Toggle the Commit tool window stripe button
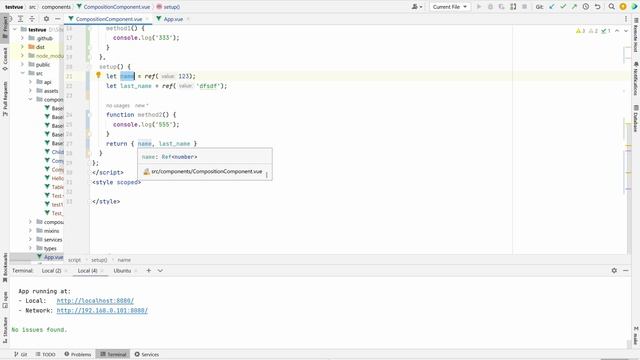This screenshot has width=640, height=360. tap(5, 60)
